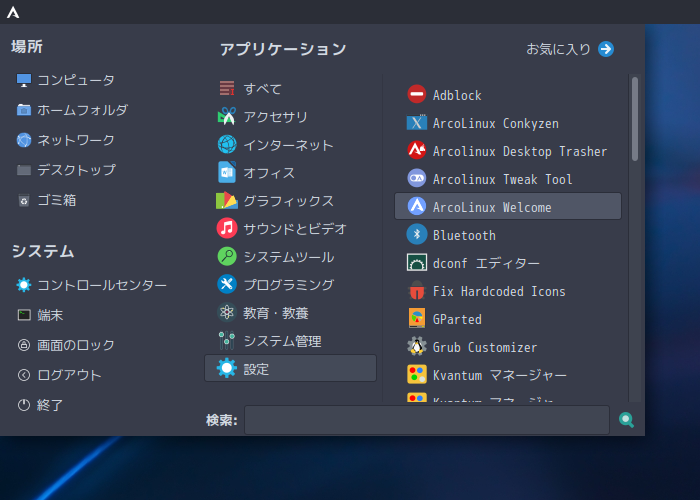Select 設定 category
700x500 pixels.
[290, 368]
